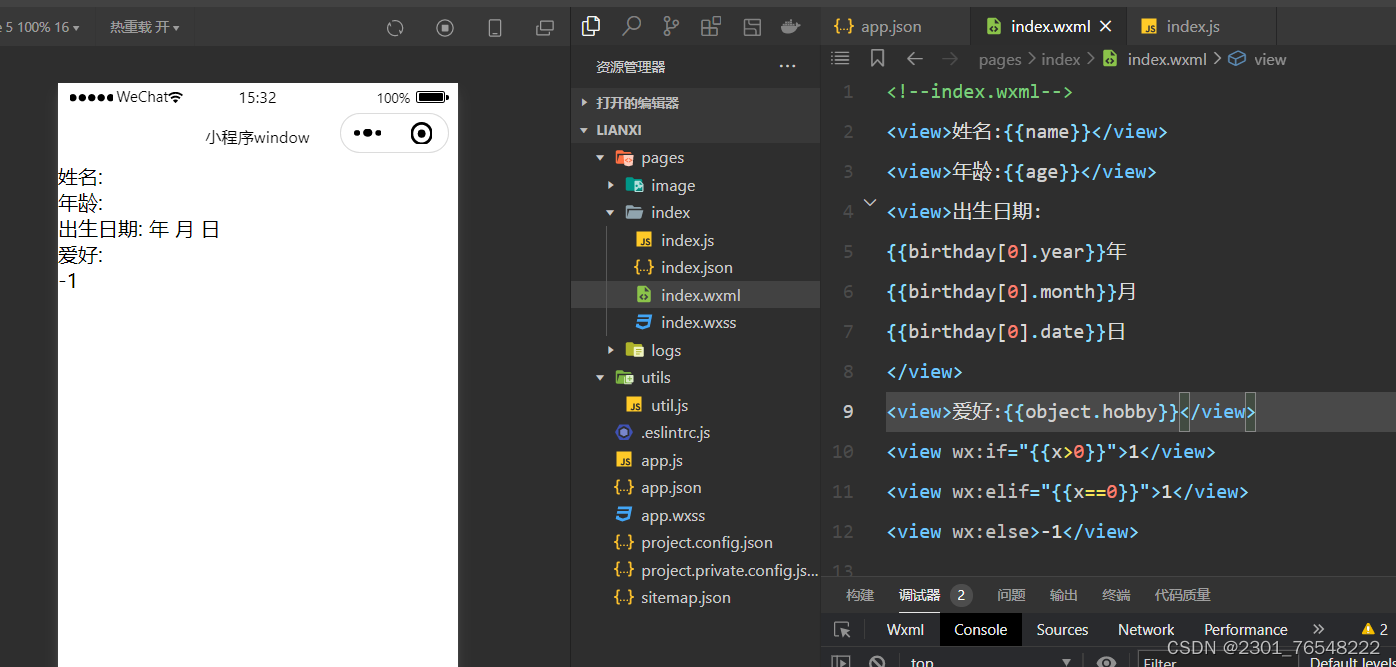Open the Network debugger tab
1396x667 pixels.
click(1146, 630)
